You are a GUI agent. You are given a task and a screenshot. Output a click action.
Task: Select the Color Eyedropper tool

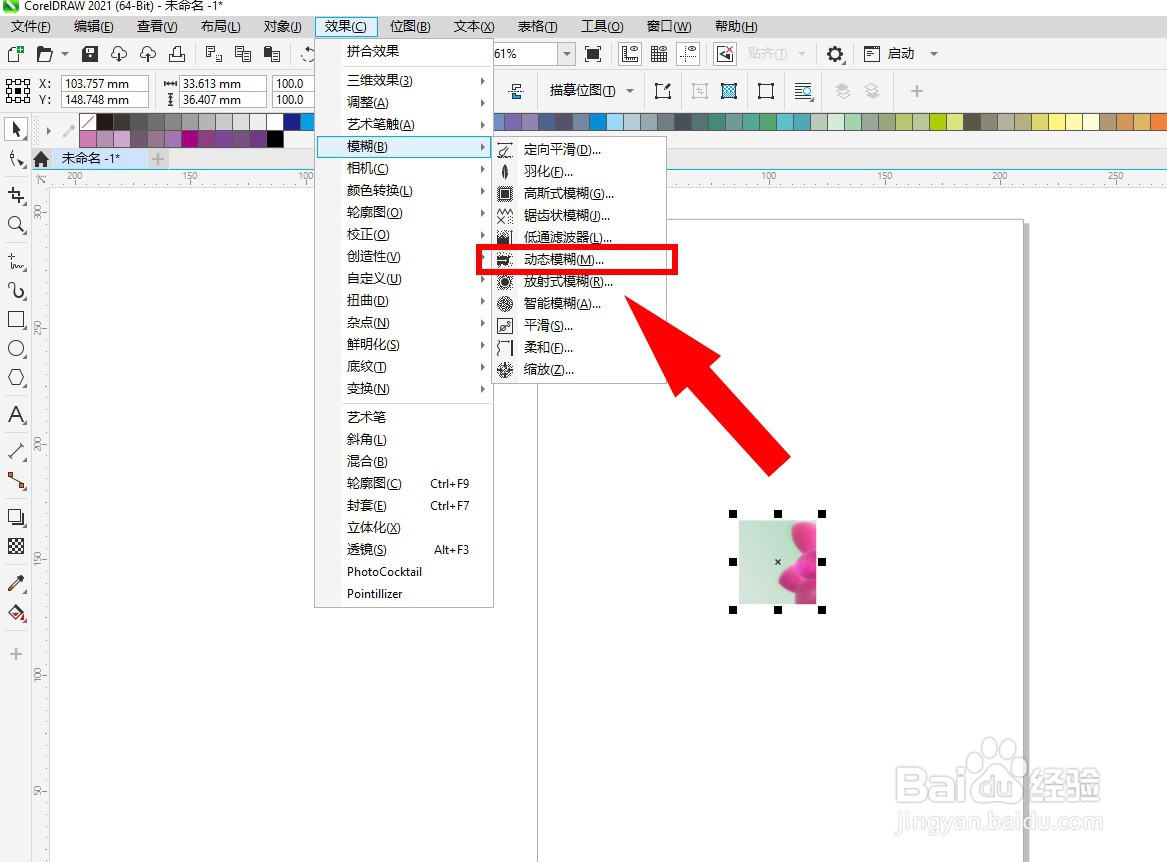(16, 583)
